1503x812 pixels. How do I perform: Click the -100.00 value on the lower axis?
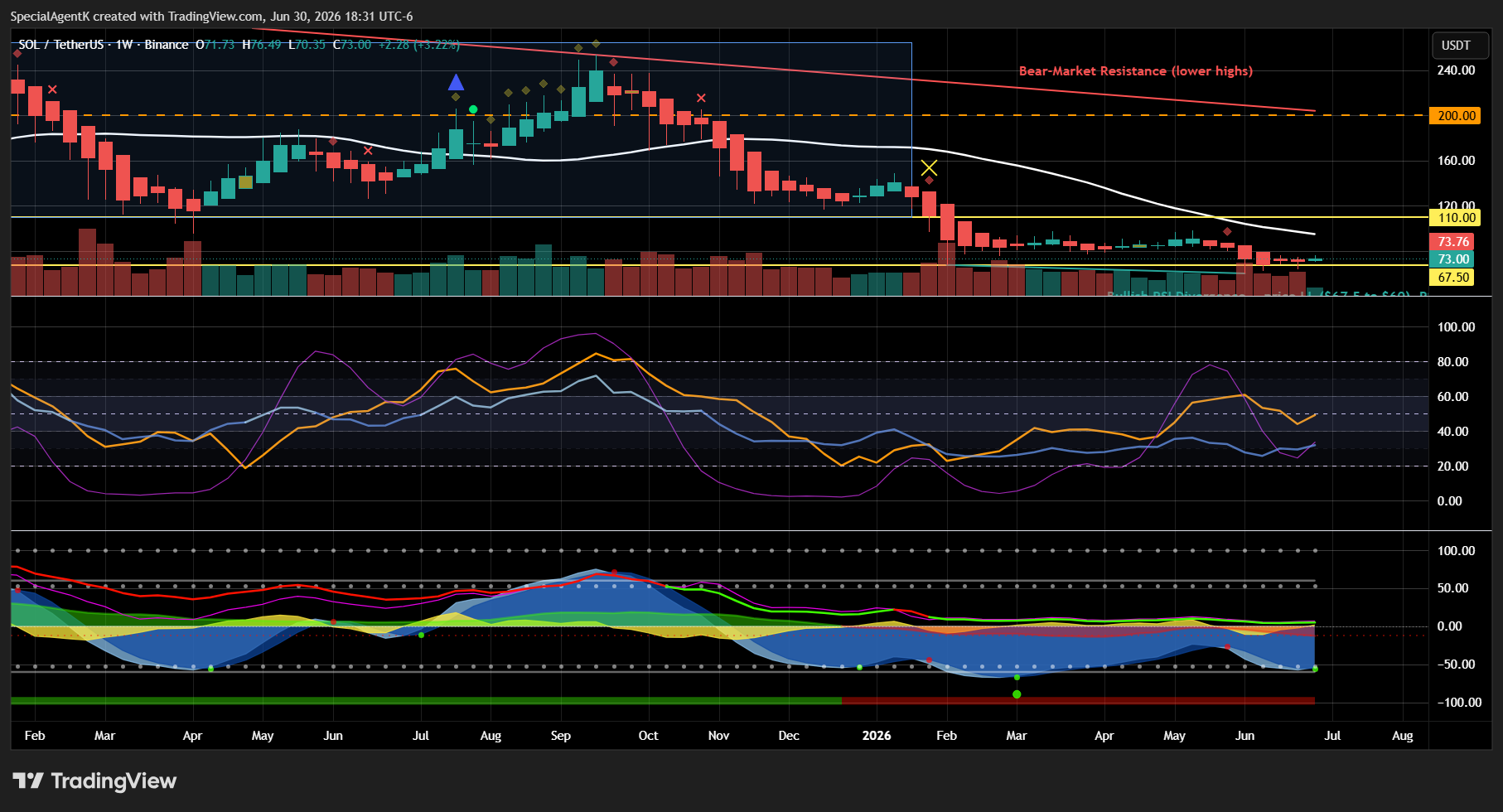click(x=1458, y=703)
